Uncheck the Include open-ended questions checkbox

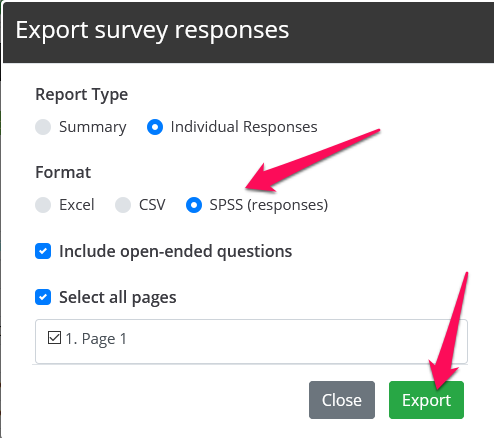coord(43,251)
